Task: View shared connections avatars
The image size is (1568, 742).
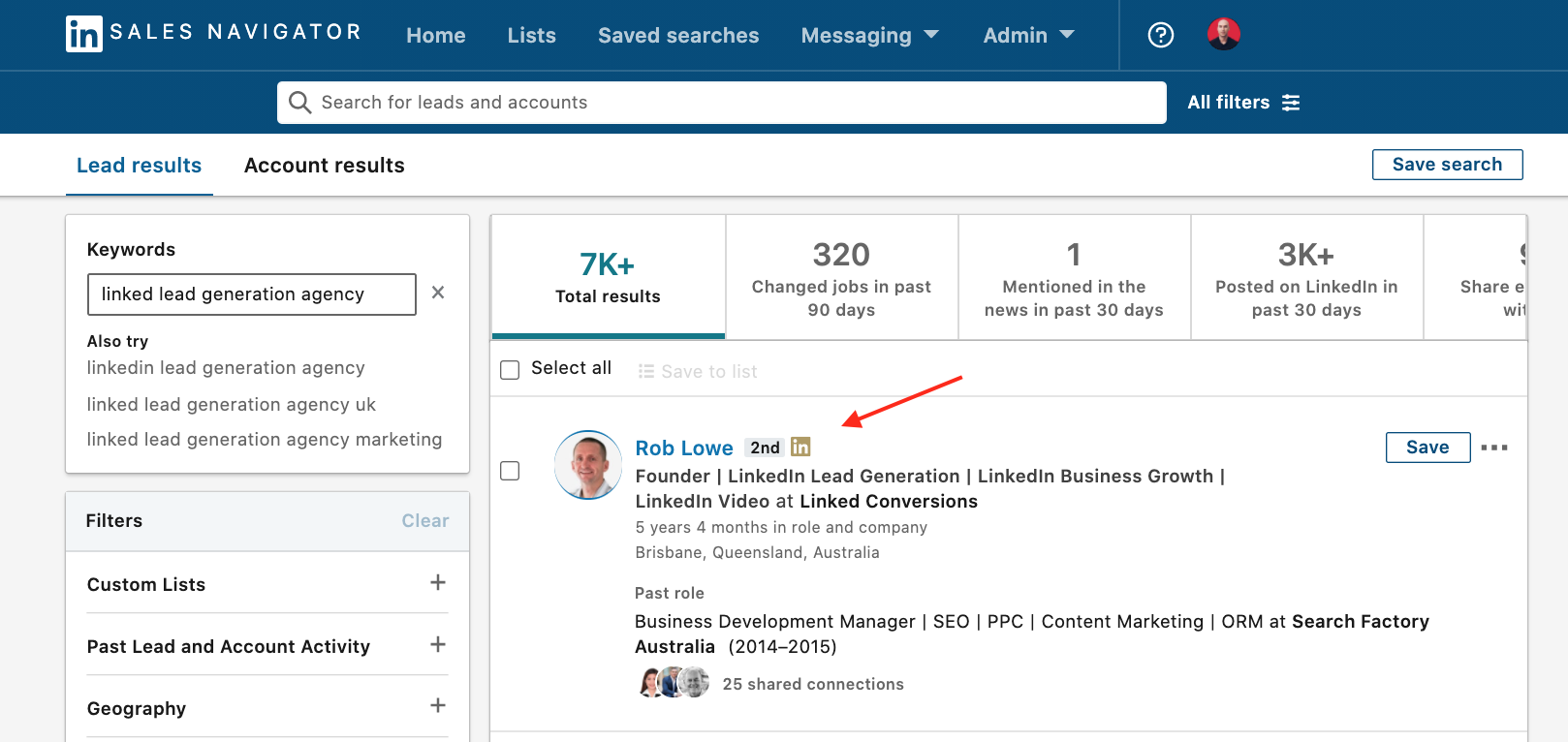Action: (x=674, y=683)
